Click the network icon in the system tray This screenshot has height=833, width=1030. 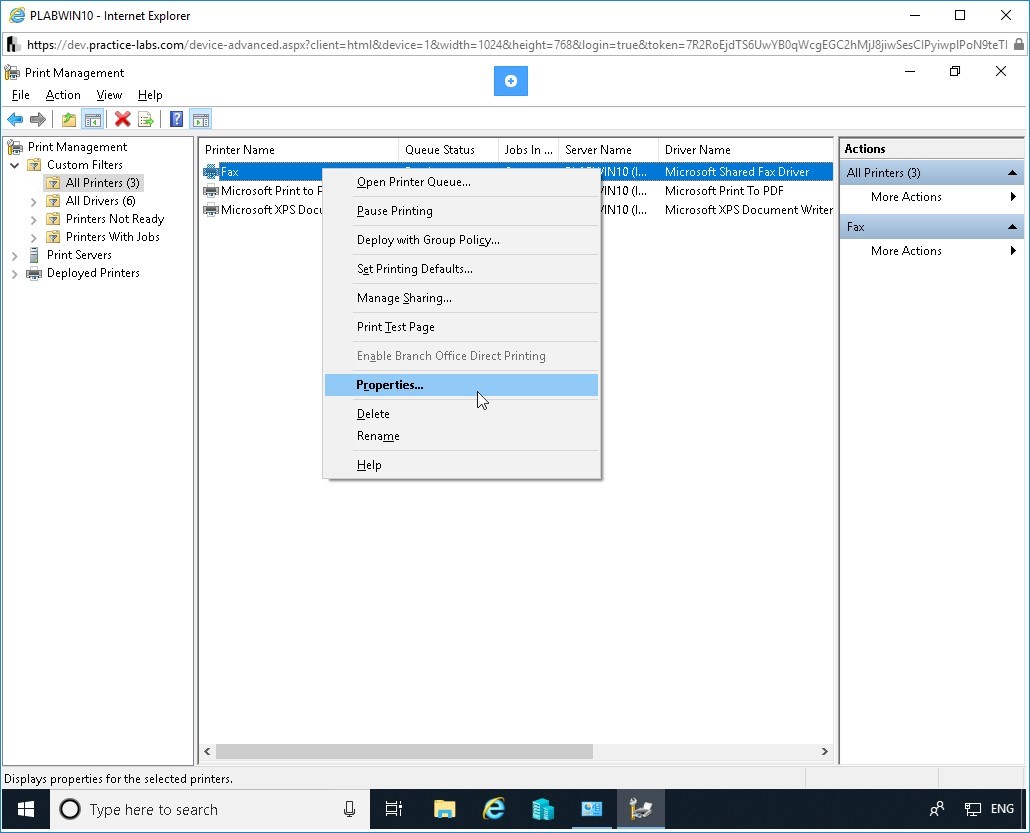click(x=972, y=809)
